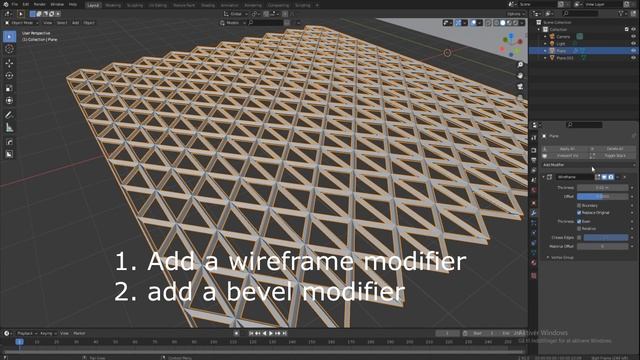Select the Transform tool
The height and width of the screenshot is (360, 640).
[9, 100]
